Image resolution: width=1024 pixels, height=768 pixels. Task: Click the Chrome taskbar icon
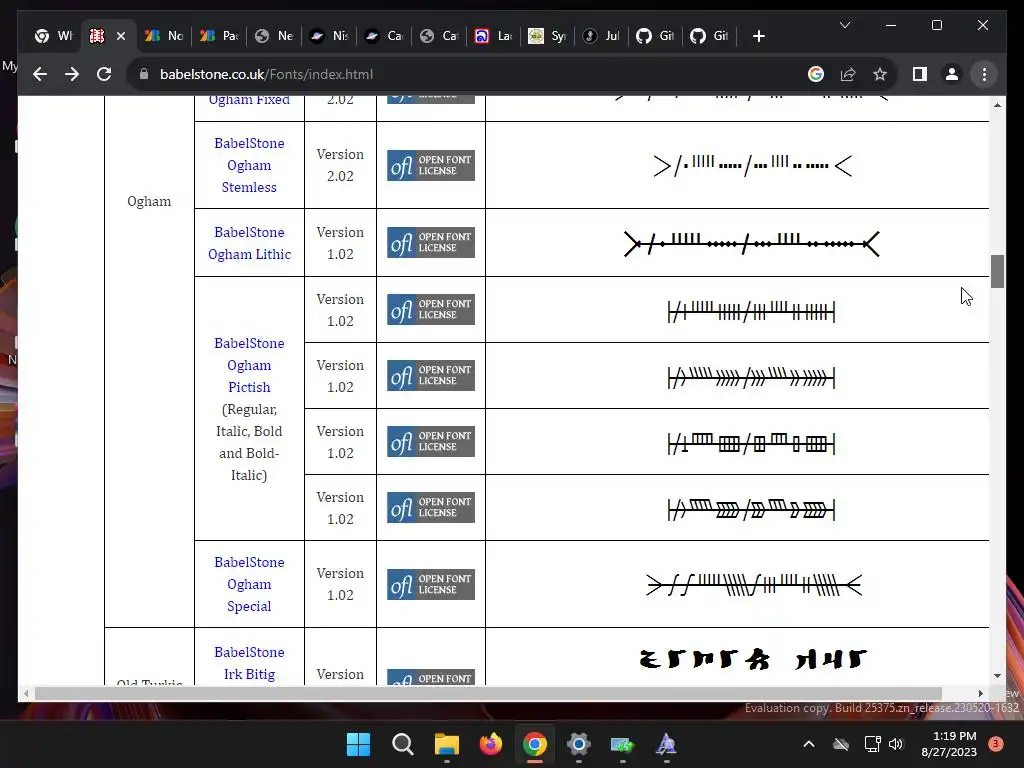(x=535, y=744)
